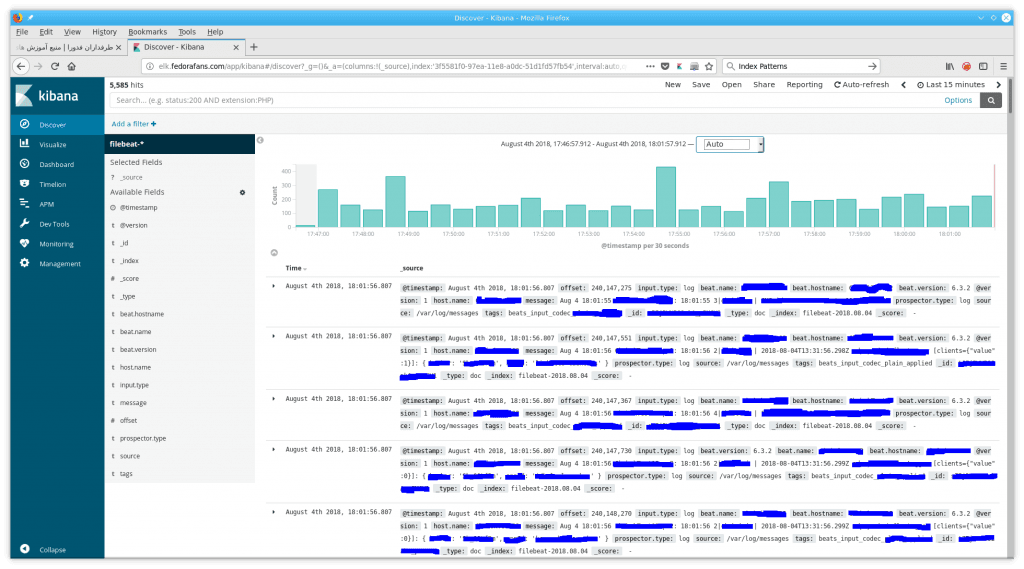Expand the first log document row

point(274,286)
